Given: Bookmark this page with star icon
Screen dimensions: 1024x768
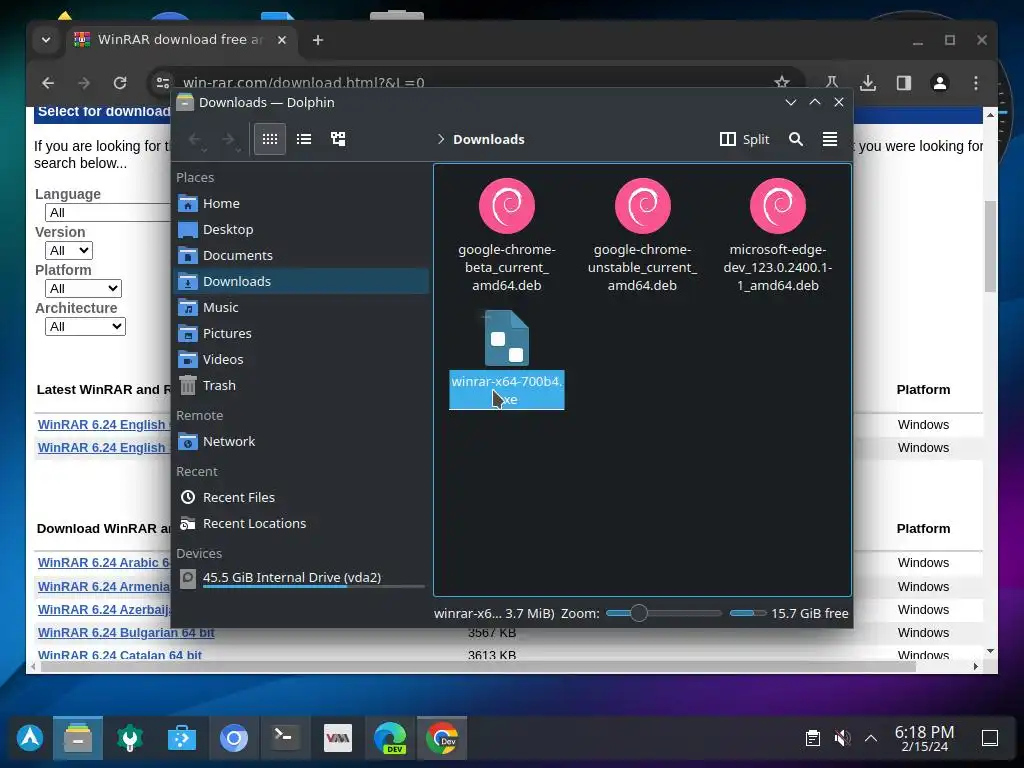Looking at the screenshot, I should pyautogui.click(x=782, y=82).
